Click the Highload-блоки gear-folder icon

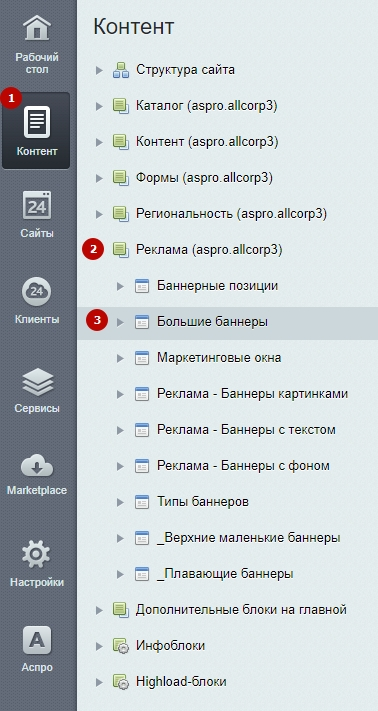pyautogui.click(x=121, y=682)
